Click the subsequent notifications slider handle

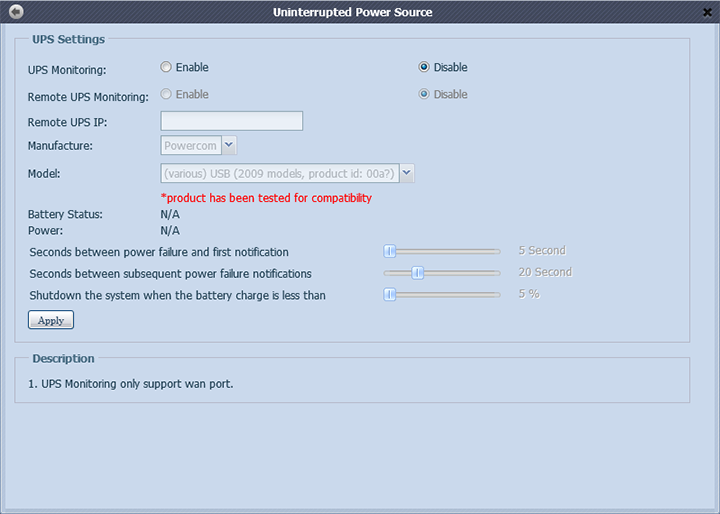coord(418,273)
